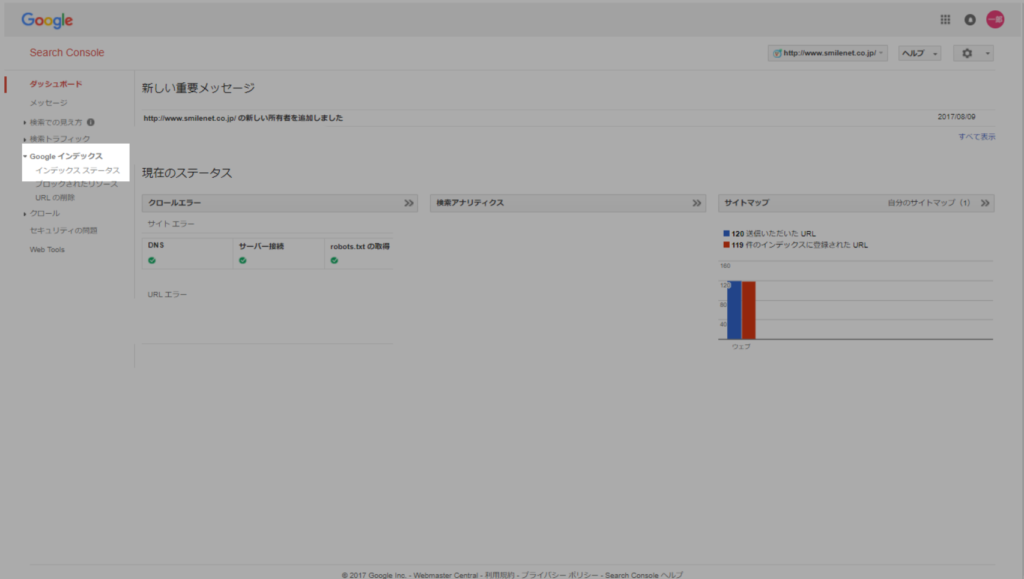Click the サーバー接続 status label
Viewport: 1024px width, 579px height.
coord(261,246)
